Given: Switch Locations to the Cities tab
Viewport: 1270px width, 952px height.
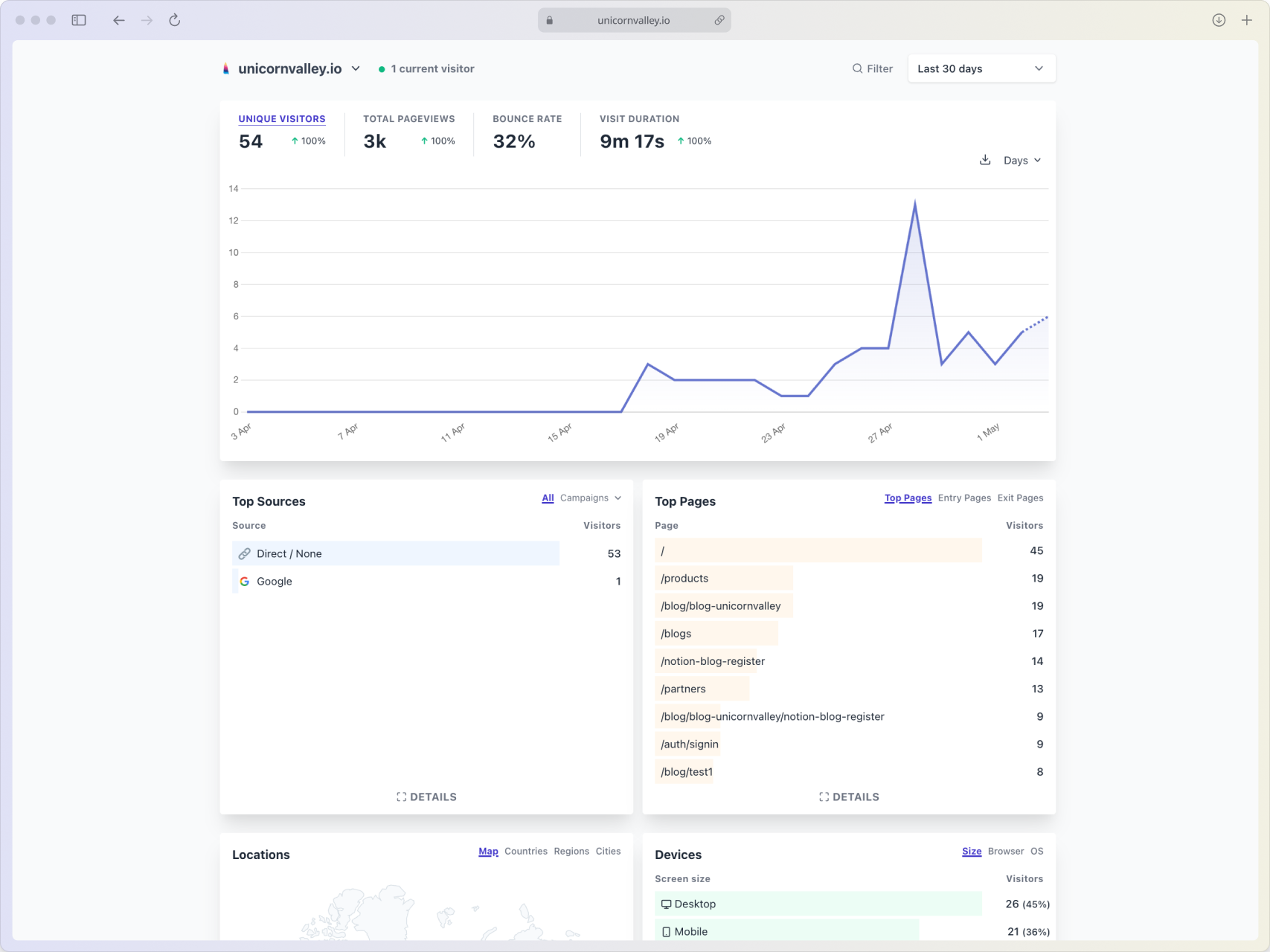Looking at the screenshot, I should [608, 852].
